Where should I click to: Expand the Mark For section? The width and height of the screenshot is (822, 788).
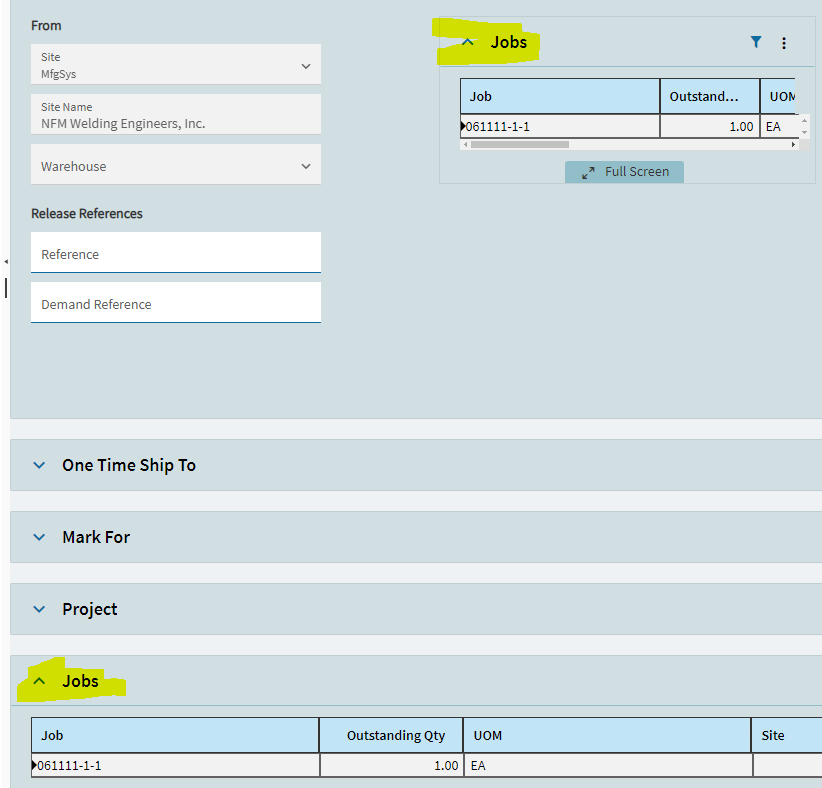pos(39,537)
